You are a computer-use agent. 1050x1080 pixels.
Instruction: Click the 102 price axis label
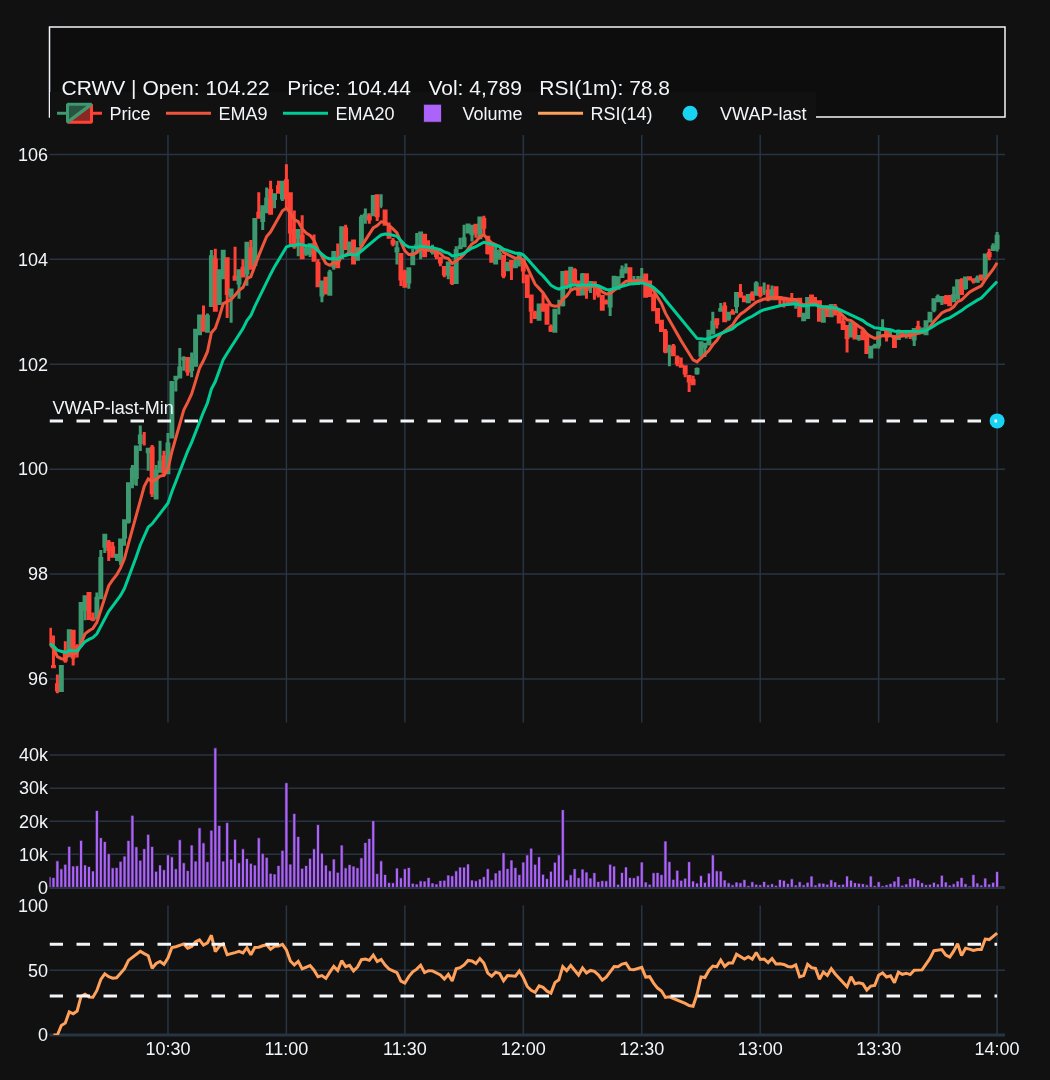[x=33, y=364]
